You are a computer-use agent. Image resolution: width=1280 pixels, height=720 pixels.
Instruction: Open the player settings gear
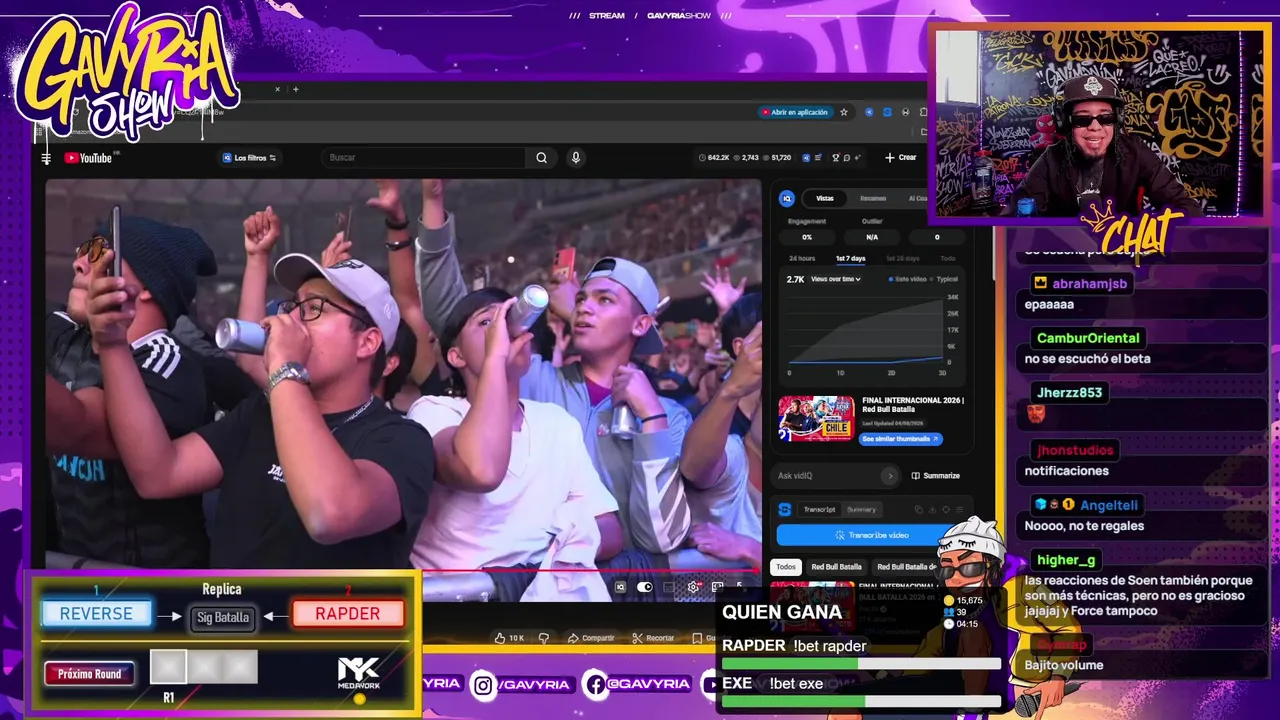tap(693, 587)
